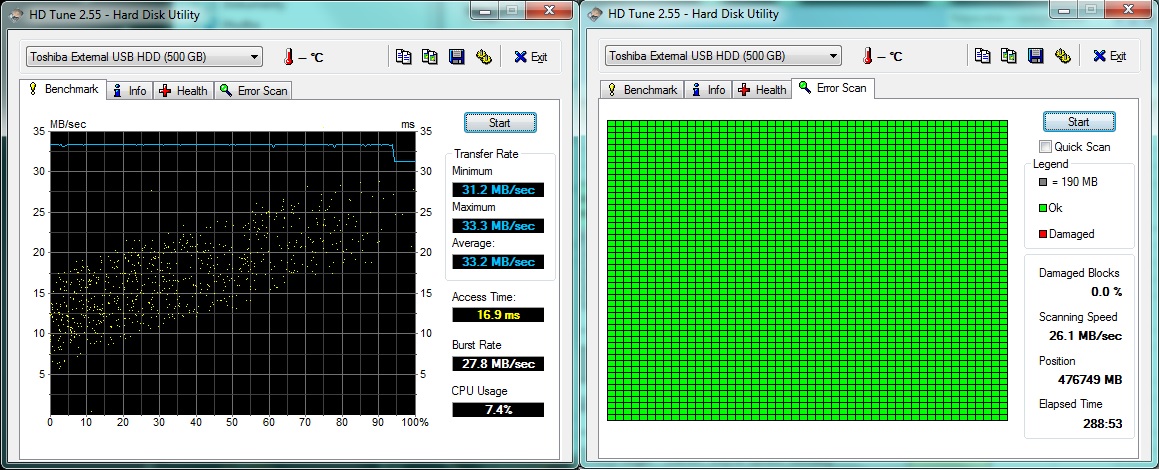The width and height of the screenshot is (1159, 470).
Task: Click copy screenshot icon in Error Scan window
Action: point(1009,56)
